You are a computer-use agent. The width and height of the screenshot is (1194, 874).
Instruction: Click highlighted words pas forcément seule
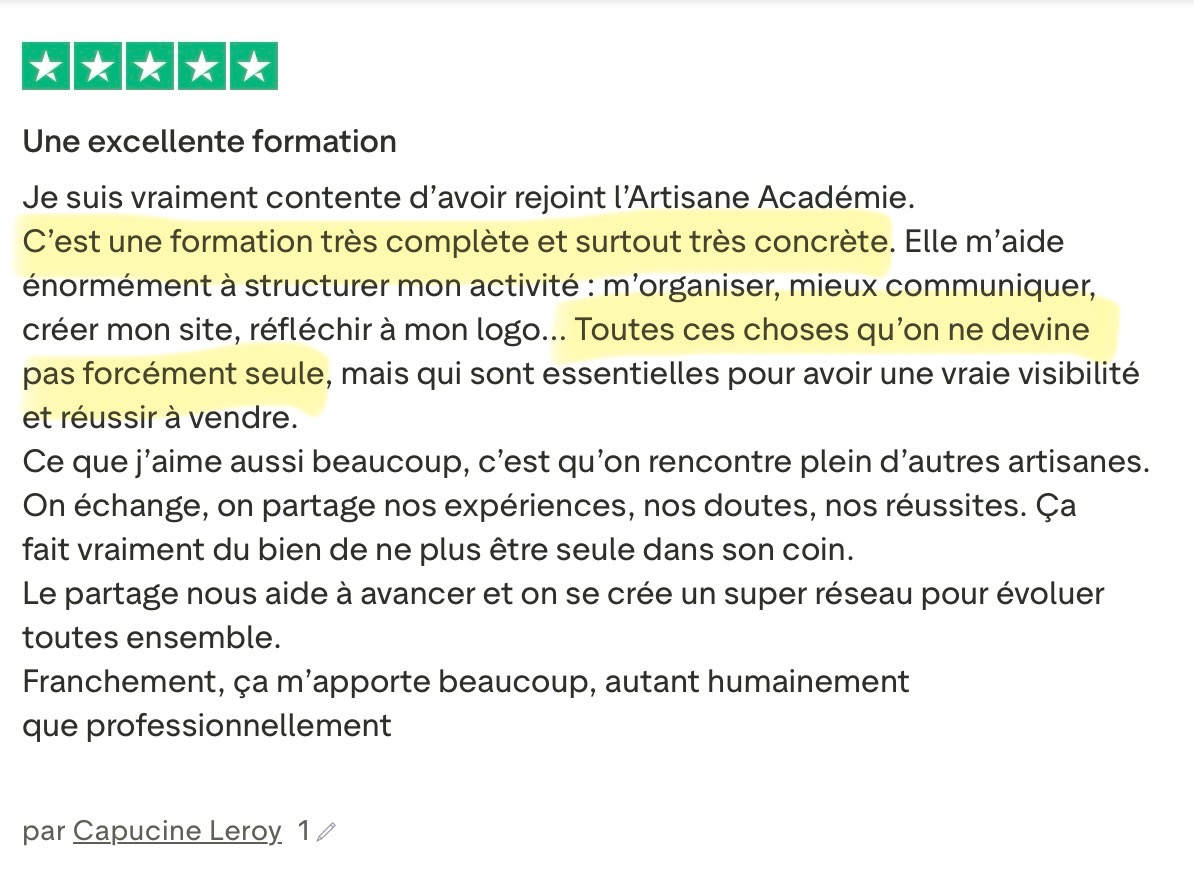pyautogui.click(x=173, y=373)
